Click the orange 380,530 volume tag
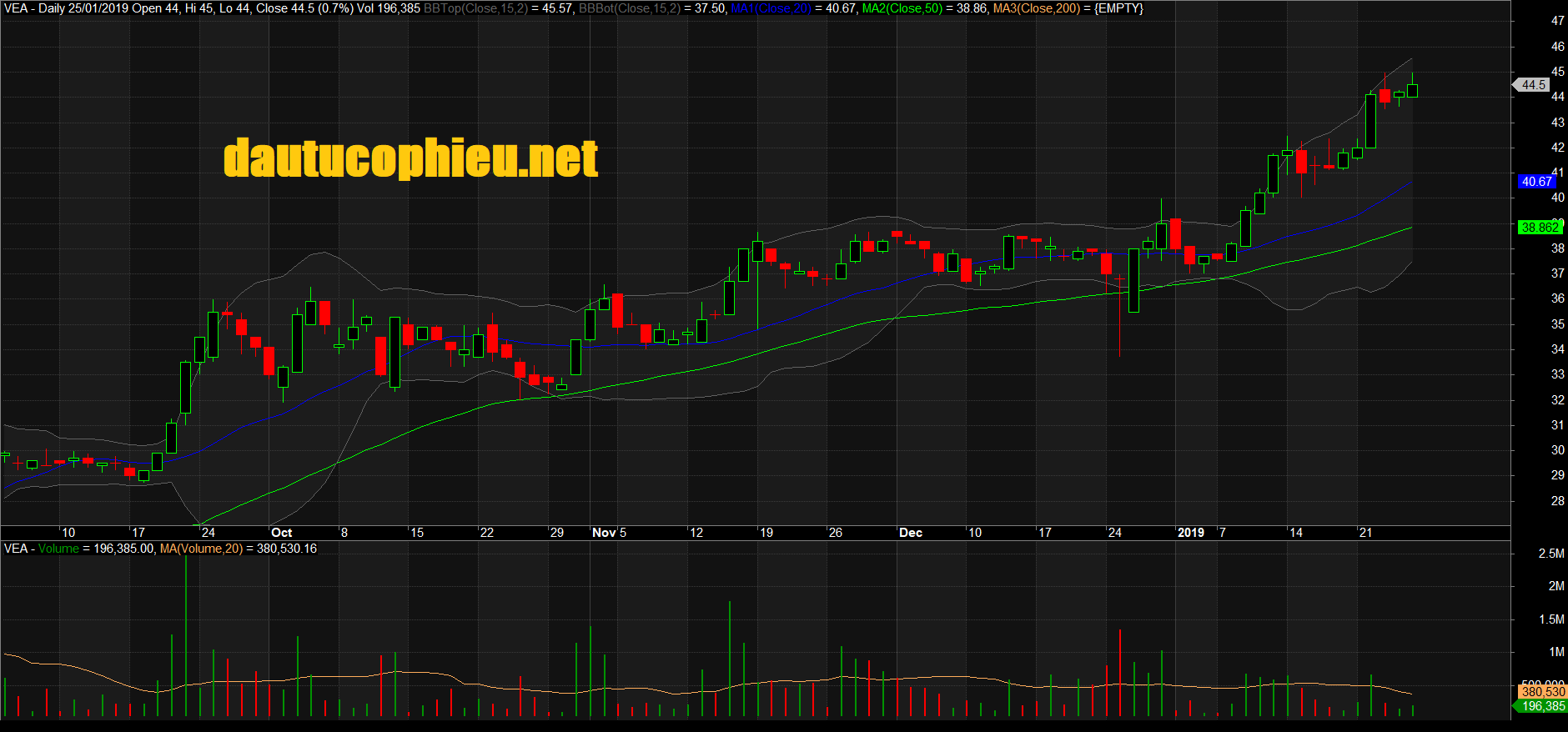Image resolution: width=1568 pixels, height=732 pixels. [x=1542, y=692]
